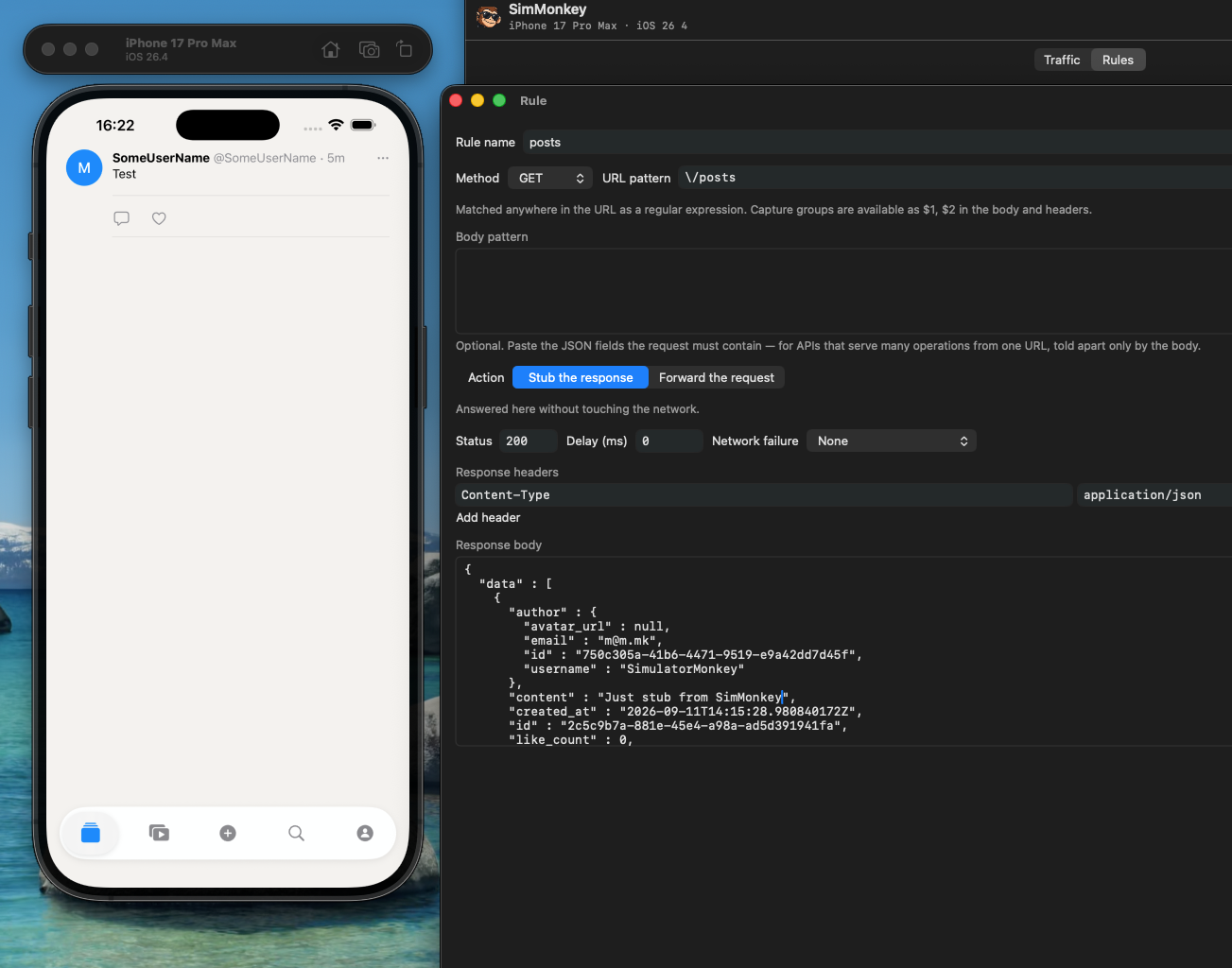Click the "like_count" : 0 line in body
Image resolution: width=1232 pixels, height=968 pixels.
(x=571, y=740)
